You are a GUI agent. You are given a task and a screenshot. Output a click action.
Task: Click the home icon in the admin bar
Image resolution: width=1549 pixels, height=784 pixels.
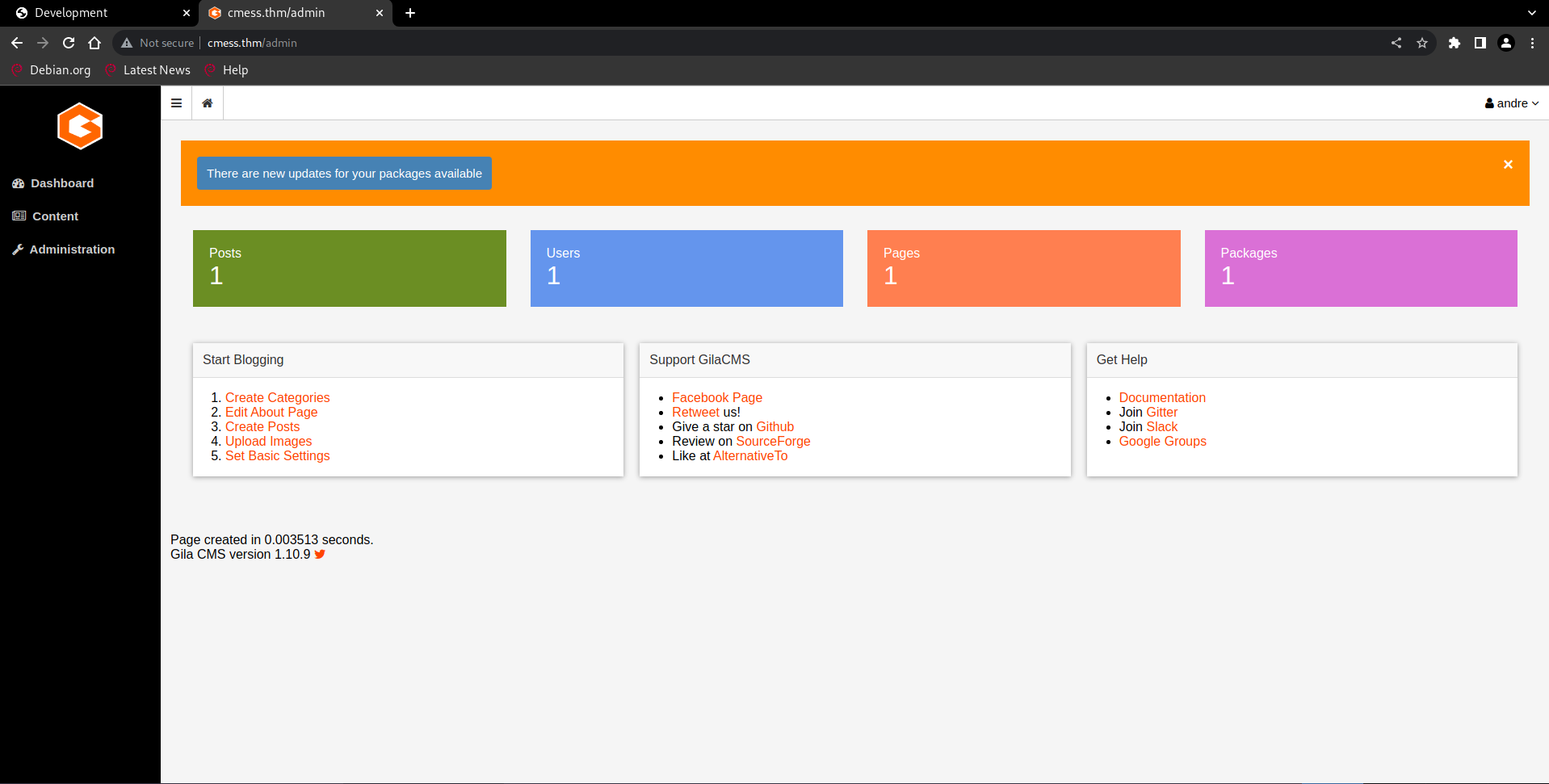coord(207,103)
